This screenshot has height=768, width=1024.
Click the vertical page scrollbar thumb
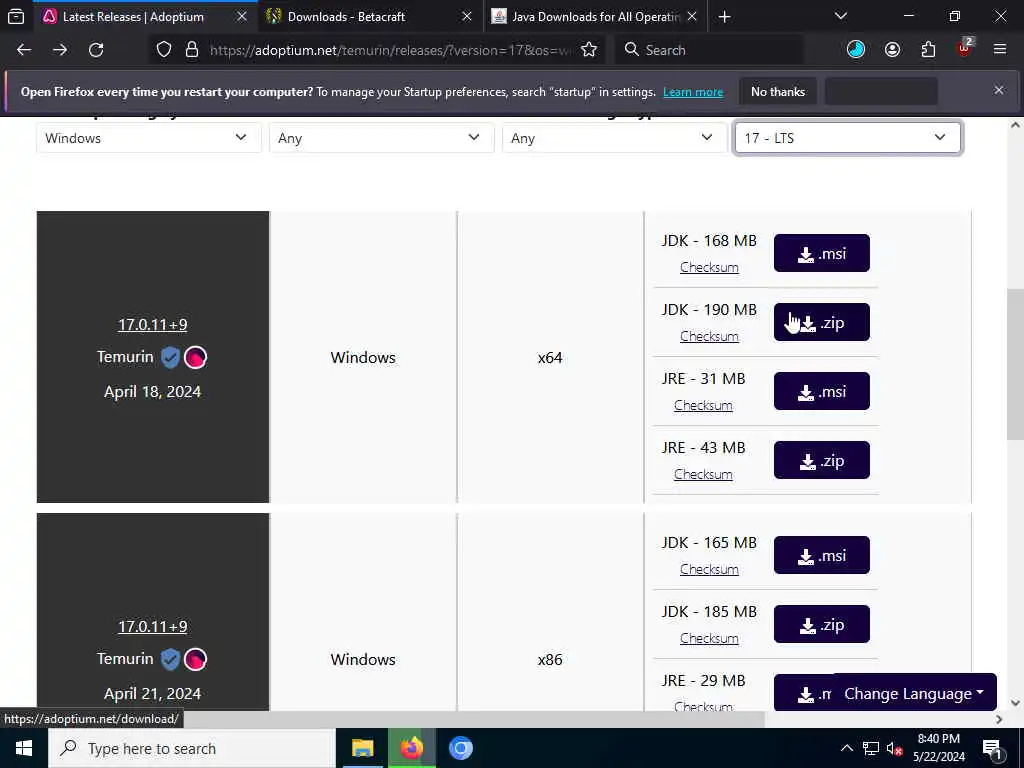[1015, 364]
